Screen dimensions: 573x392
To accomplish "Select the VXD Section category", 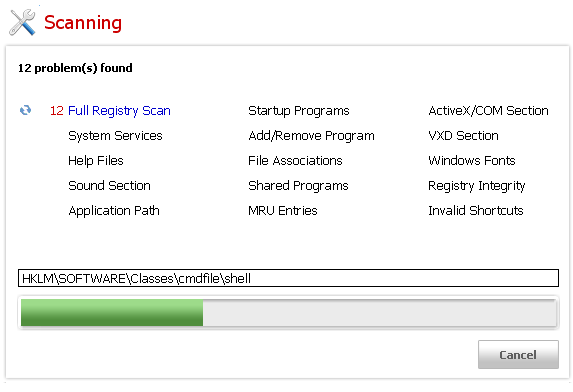I will pyautogui.click(x=463, y=136).
